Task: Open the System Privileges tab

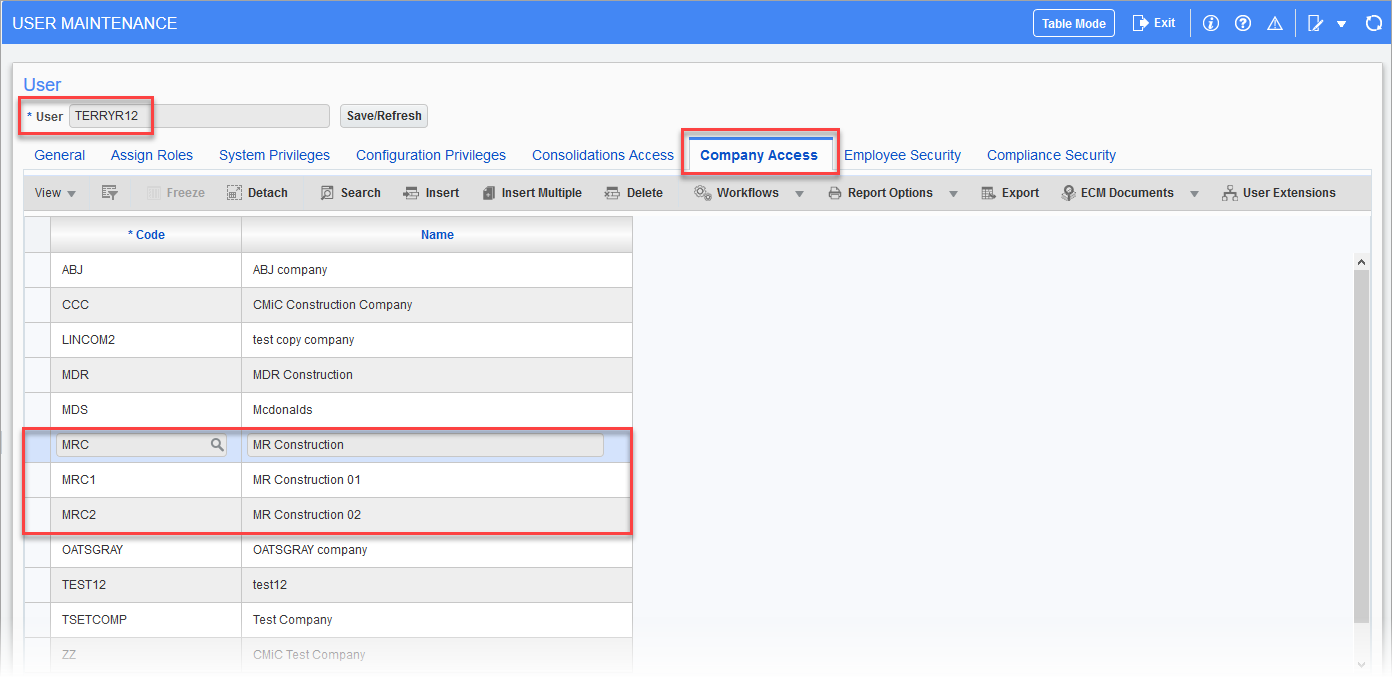Action: click(274, 155)
